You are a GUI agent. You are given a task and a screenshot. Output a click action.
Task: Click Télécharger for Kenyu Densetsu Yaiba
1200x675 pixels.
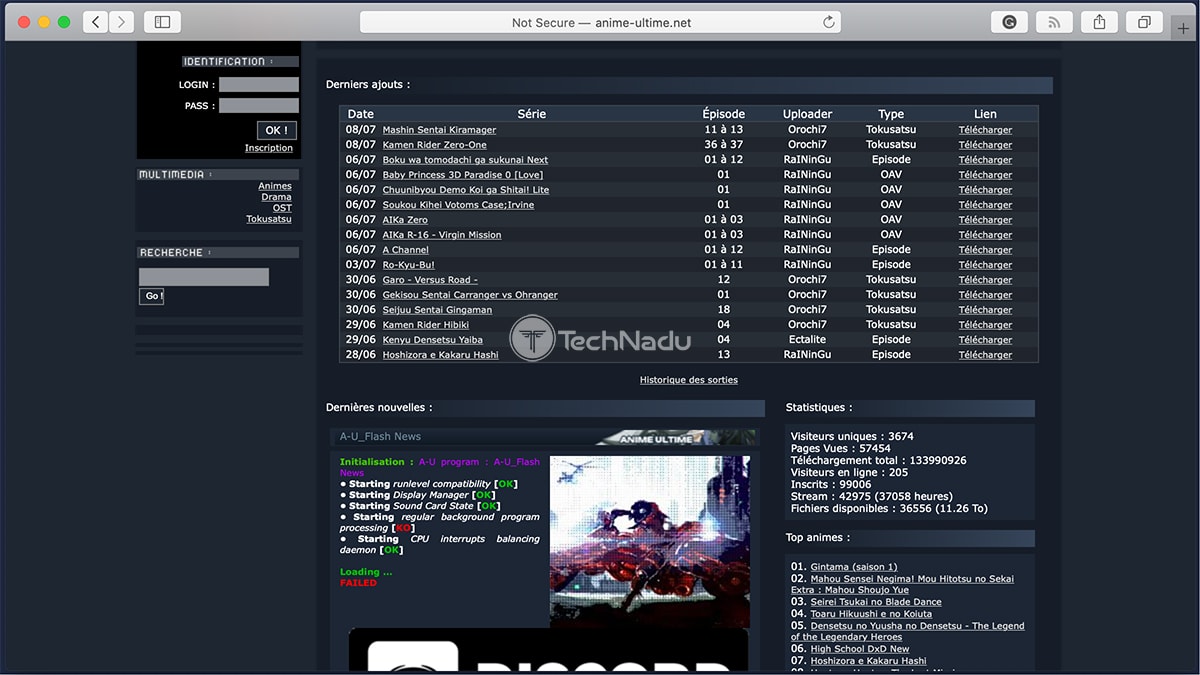coord(985,340)
